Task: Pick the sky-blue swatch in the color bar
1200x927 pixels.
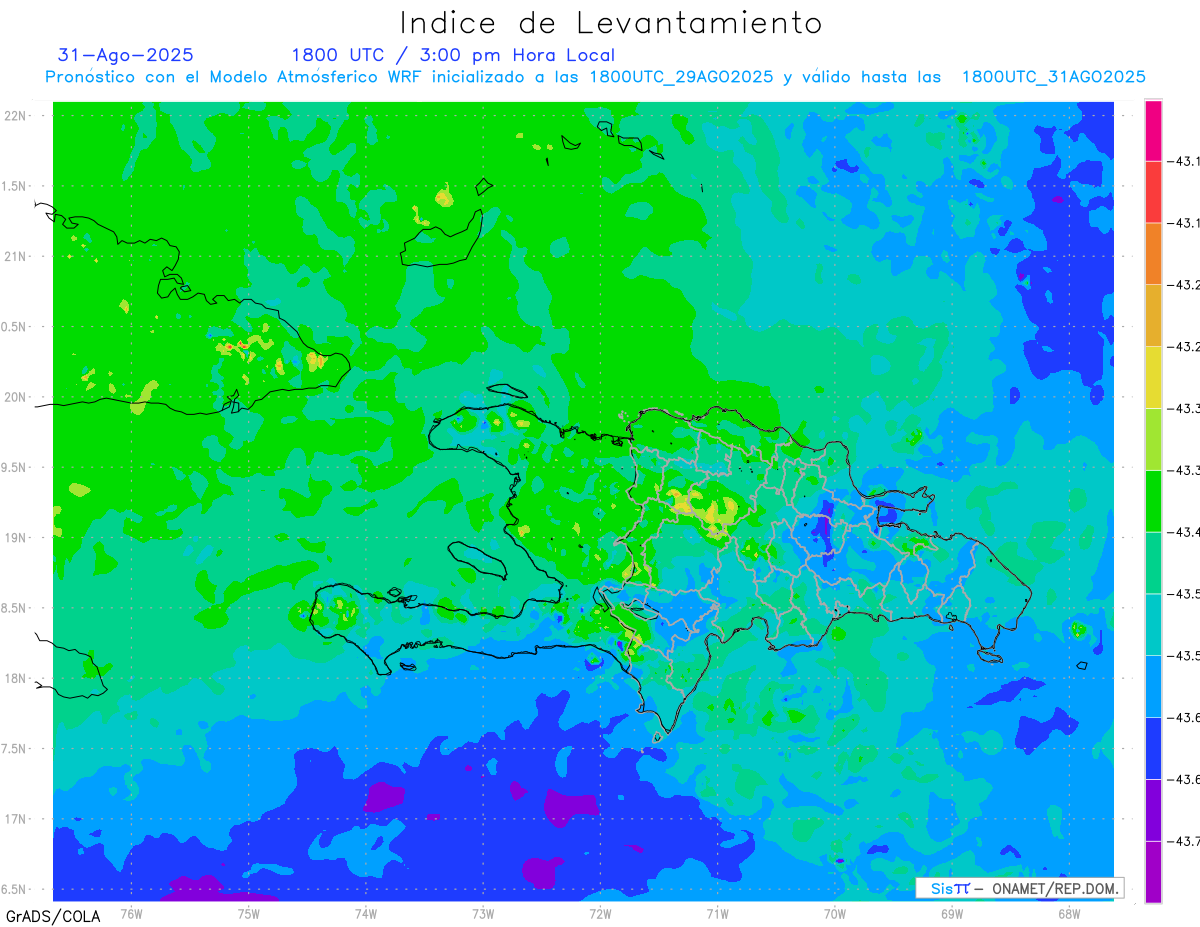Action: pos(1153,686)
